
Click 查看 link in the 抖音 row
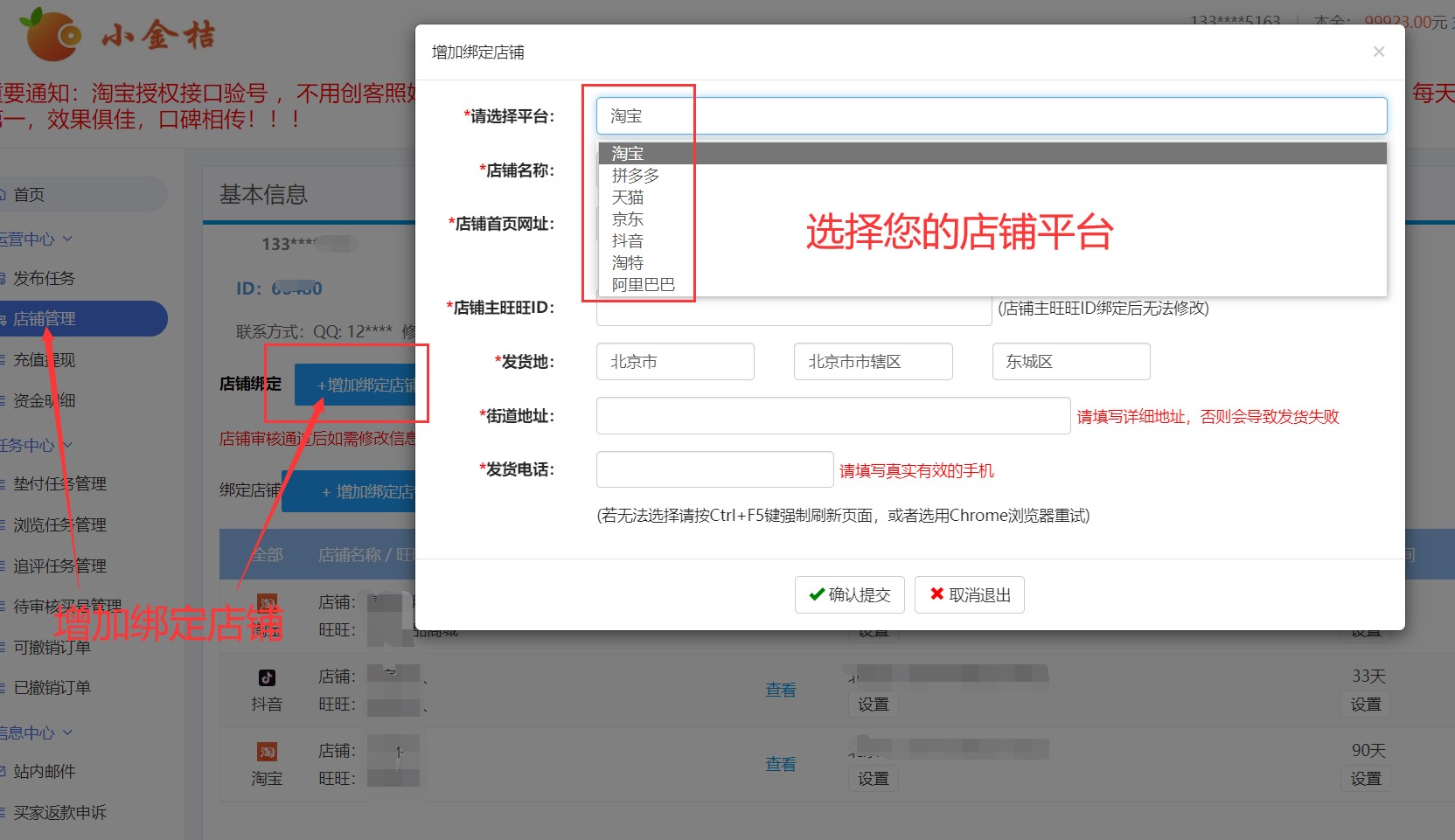coord(781,690)
